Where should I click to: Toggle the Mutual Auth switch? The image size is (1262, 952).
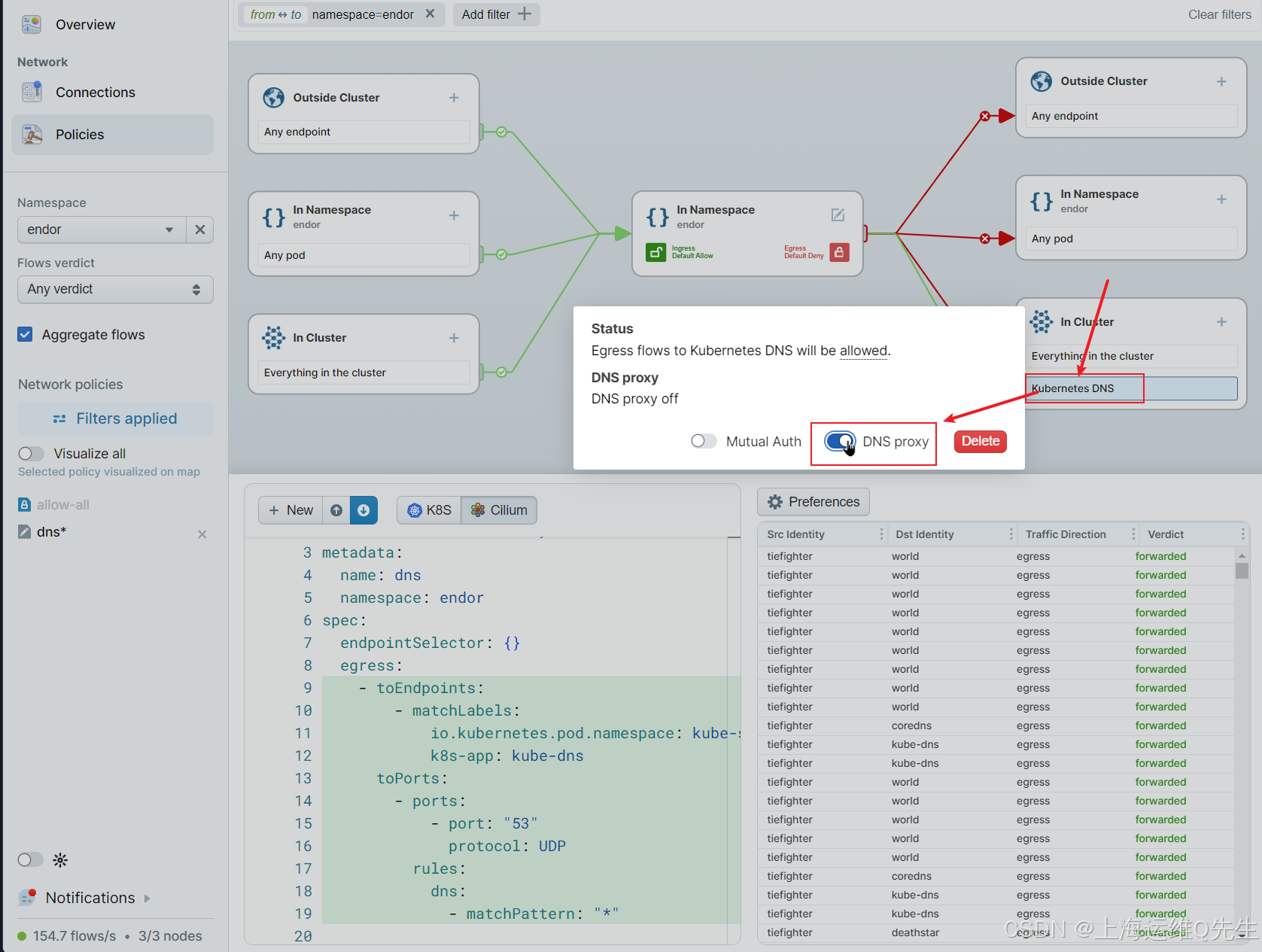[x=704, y=441]
